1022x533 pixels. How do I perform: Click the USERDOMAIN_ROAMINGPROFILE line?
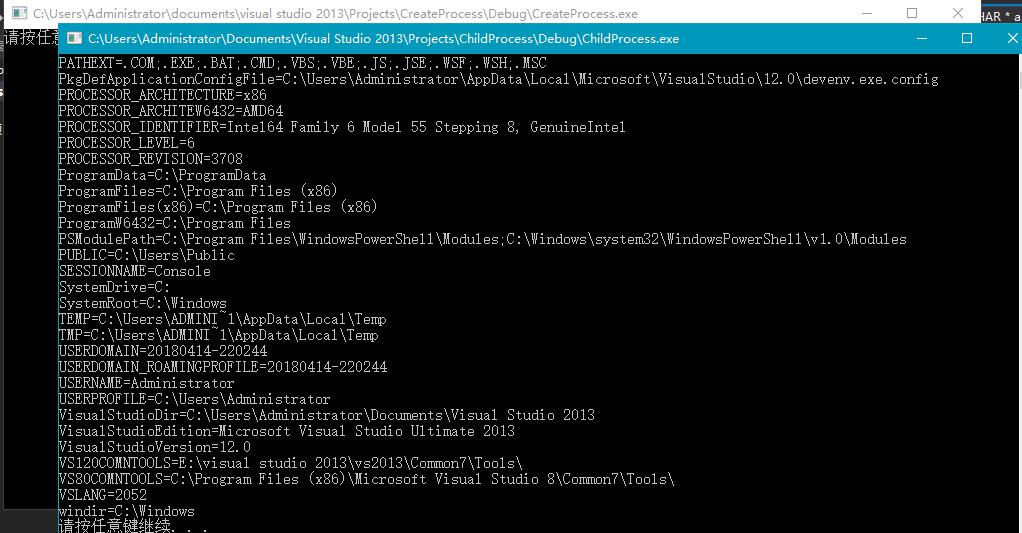pyautogui.click(x=223, y=367)
